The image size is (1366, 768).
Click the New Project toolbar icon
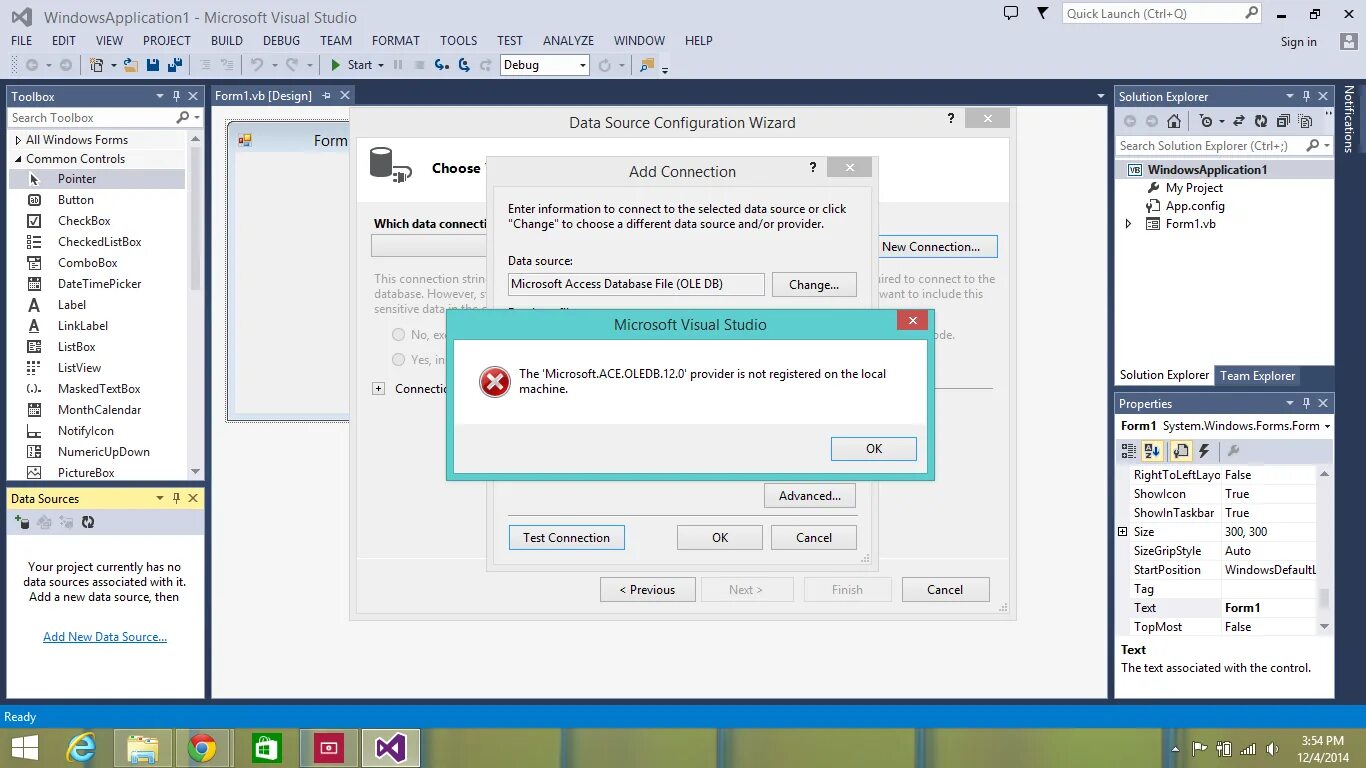pyautogui.click(x=97, y=65)
